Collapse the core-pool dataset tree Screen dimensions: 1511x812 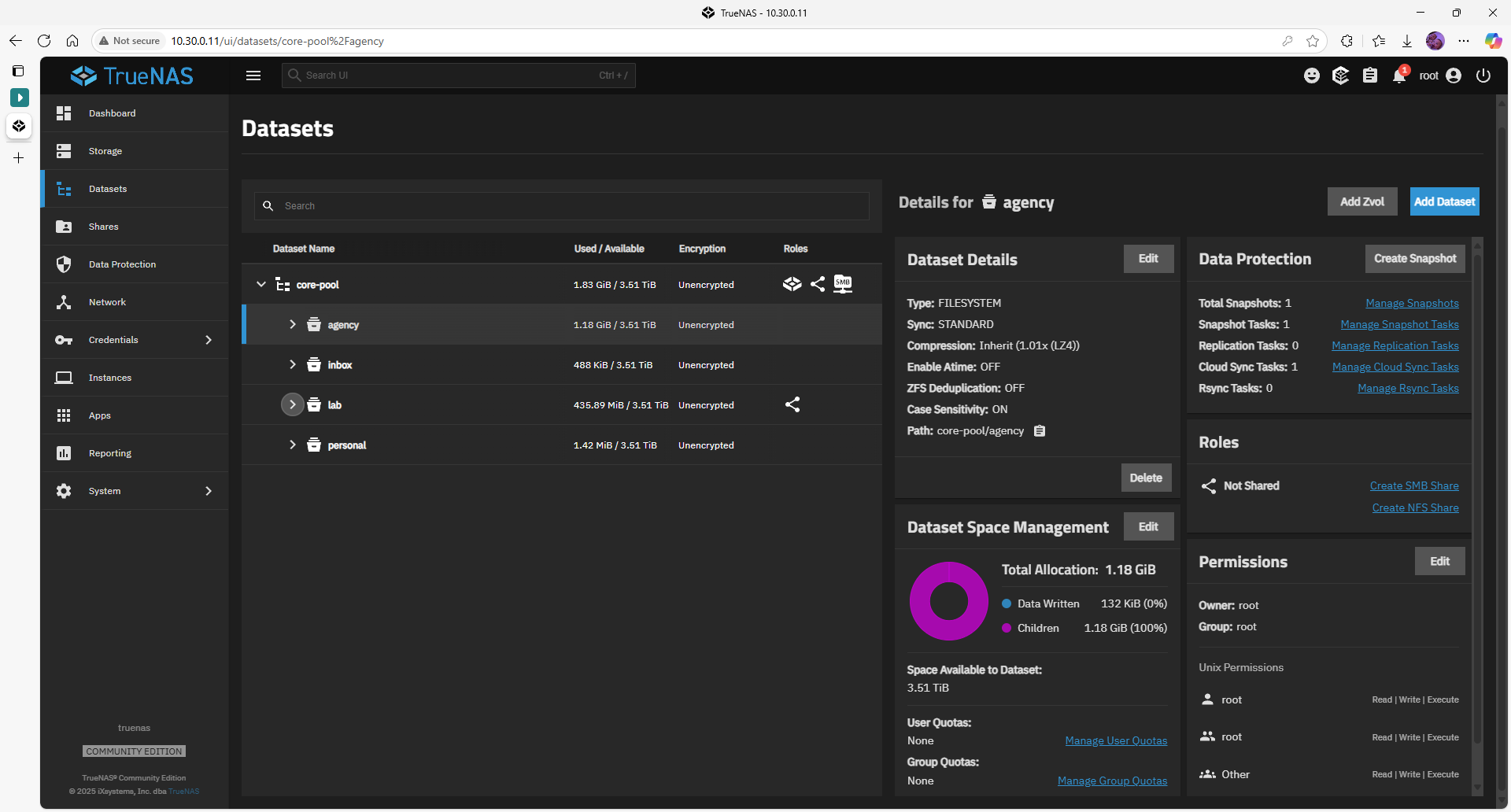coord(261,284)
